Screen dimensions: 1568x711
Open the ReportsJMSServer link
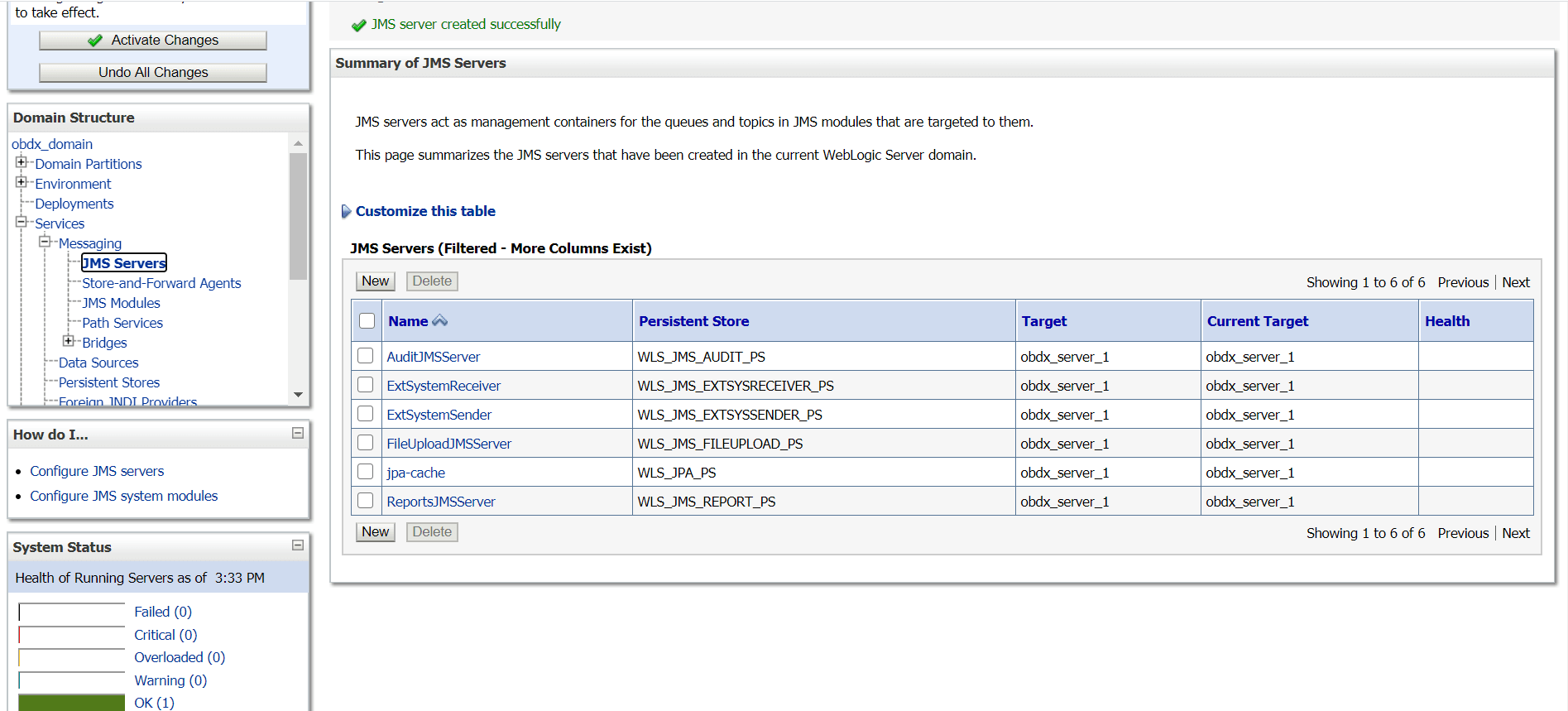click(441, 502)
